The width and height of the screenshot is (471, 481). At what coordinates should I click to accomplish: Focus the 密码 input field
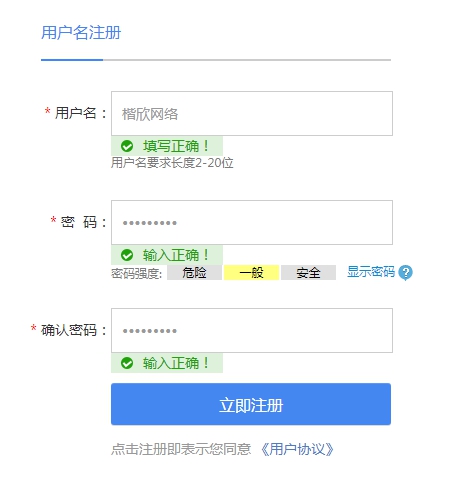click(252, 222)
